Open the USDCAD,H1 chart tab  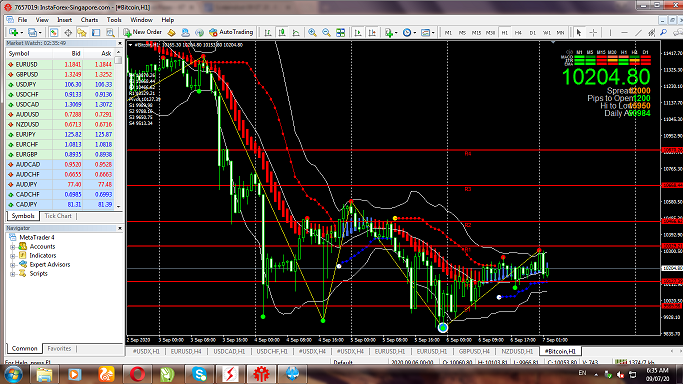pos(230,351)
